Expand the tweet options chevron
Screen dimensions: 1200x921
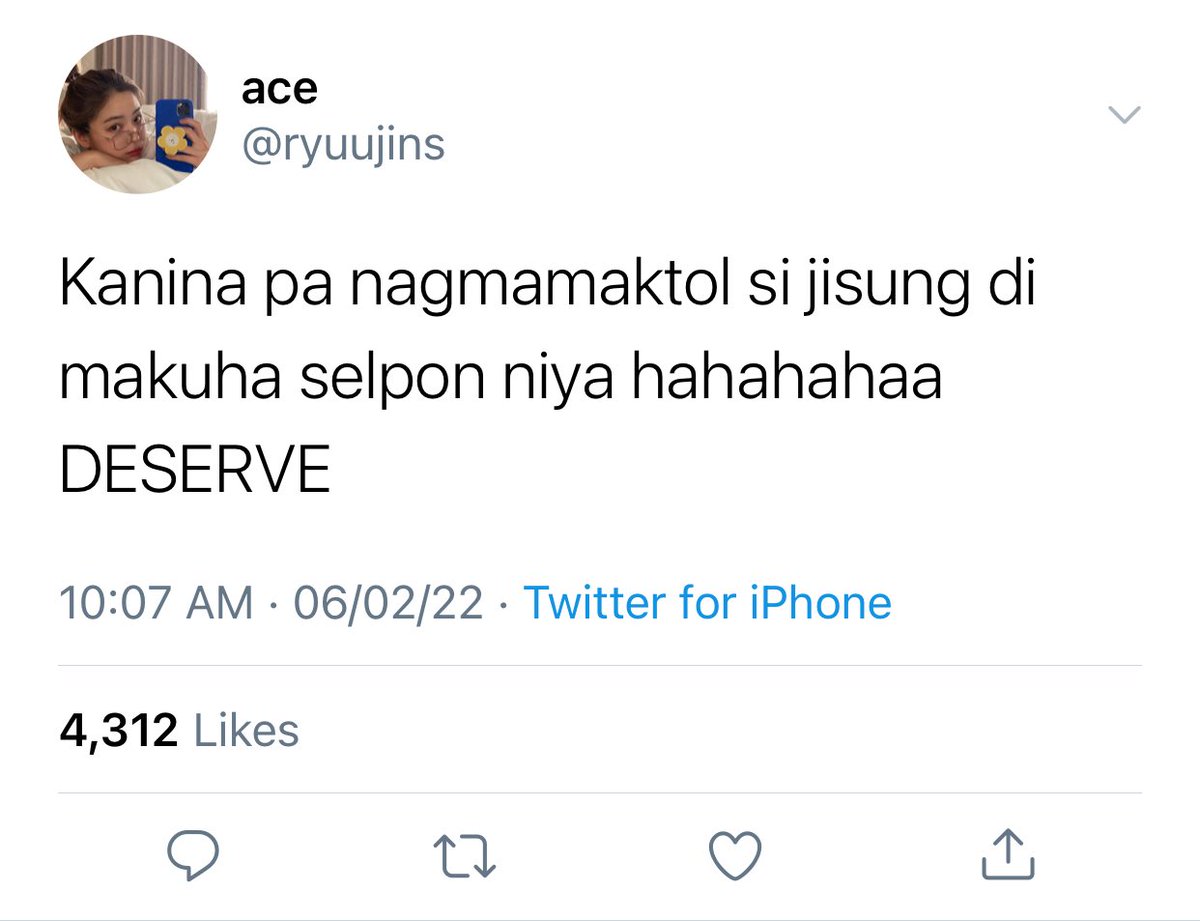pos(1126,116)
